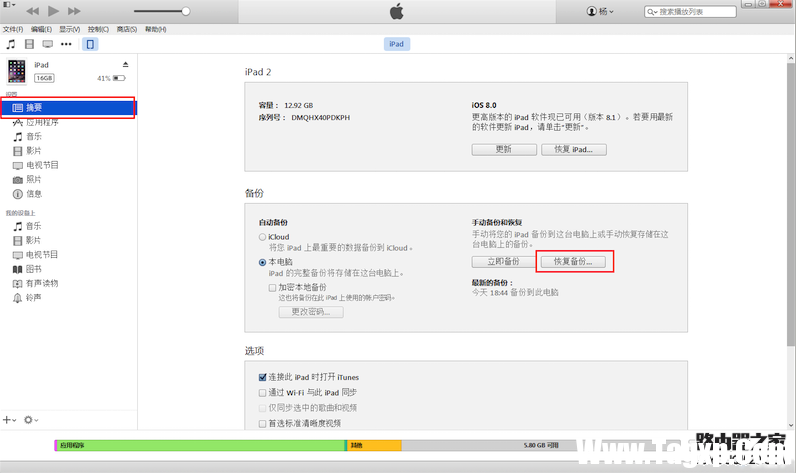The width and height of the screenshot is (796, 473).
Task: Uncheck 连接此 iPad 时打开 iTunes
Action: 262,377
